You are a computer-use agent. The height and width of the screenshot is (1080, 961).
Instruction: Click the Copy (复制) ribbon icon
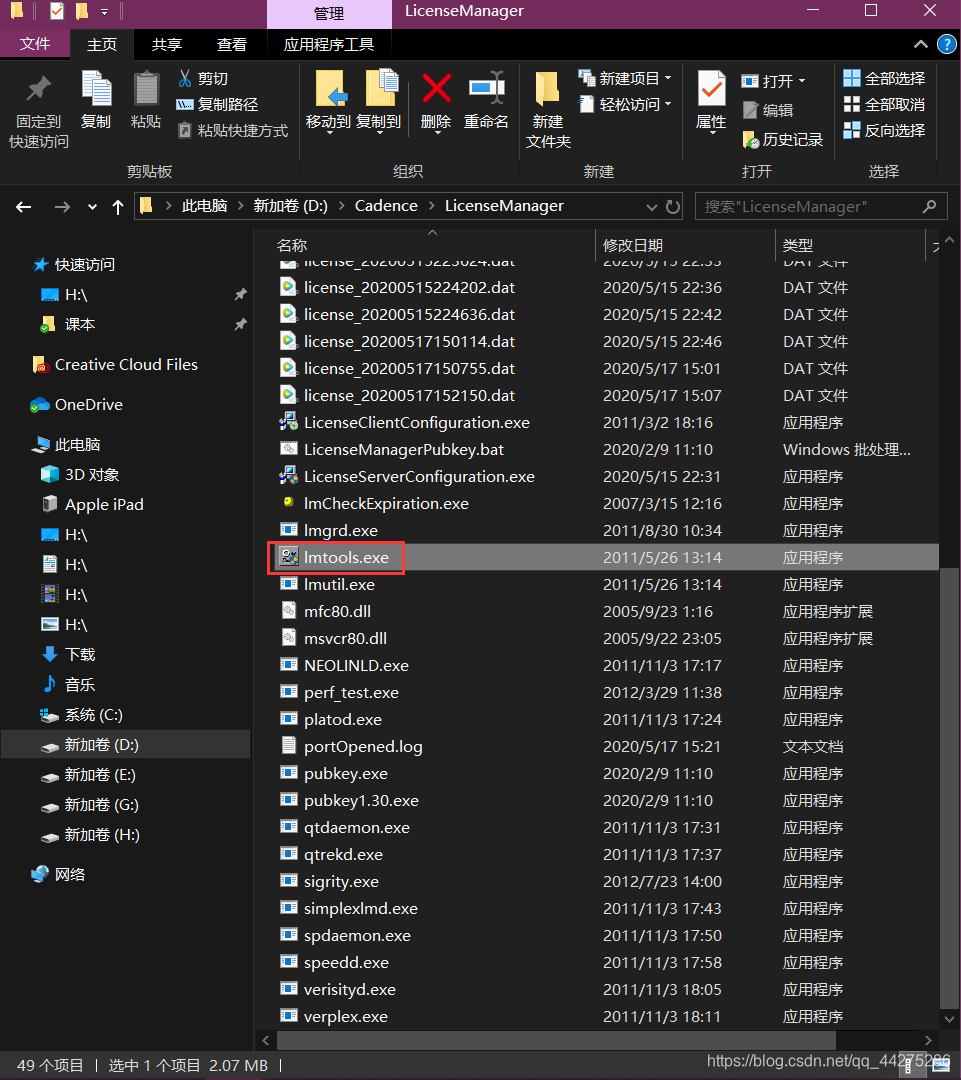(x=96, y=90)
